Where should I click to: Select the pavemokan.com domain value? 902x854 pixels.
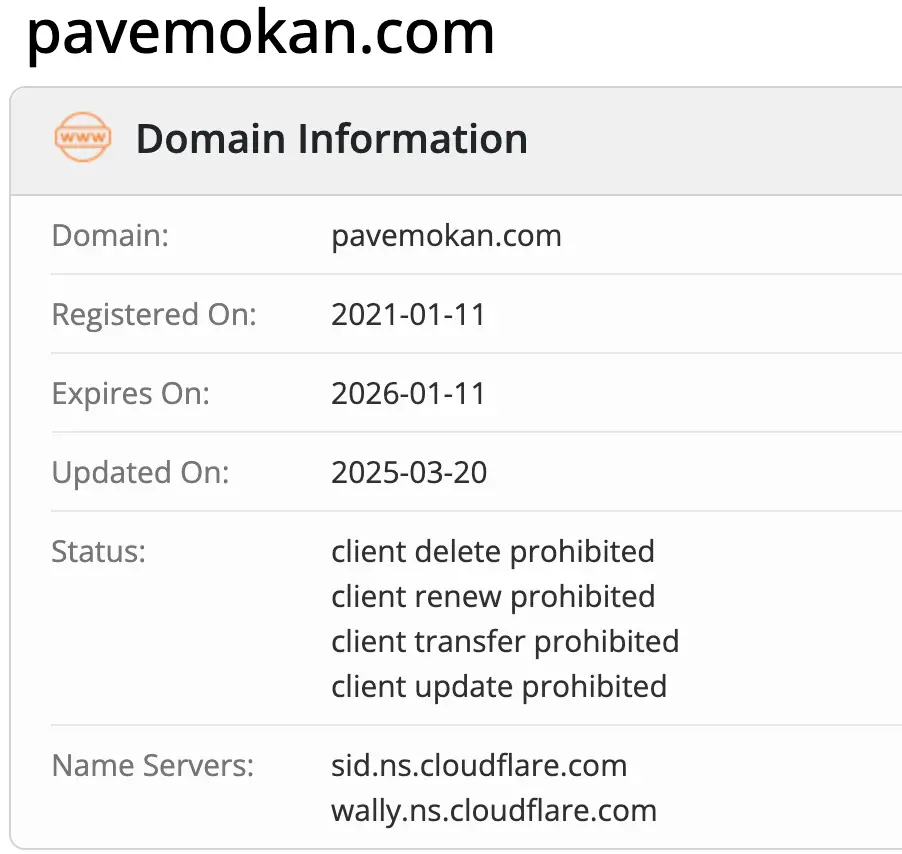coord(446,236)
